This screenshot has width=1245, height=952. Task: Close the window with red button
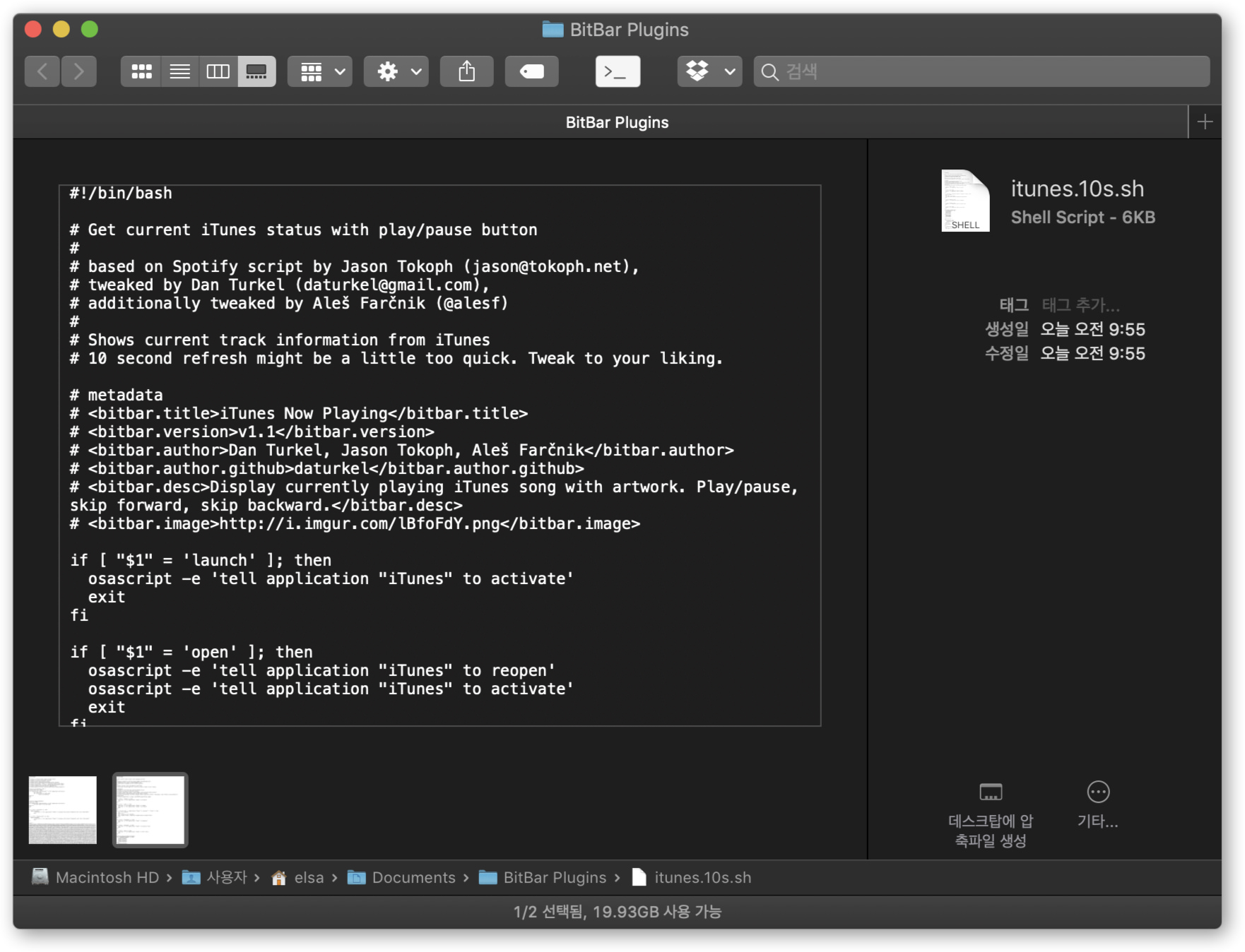pos(33,29)
